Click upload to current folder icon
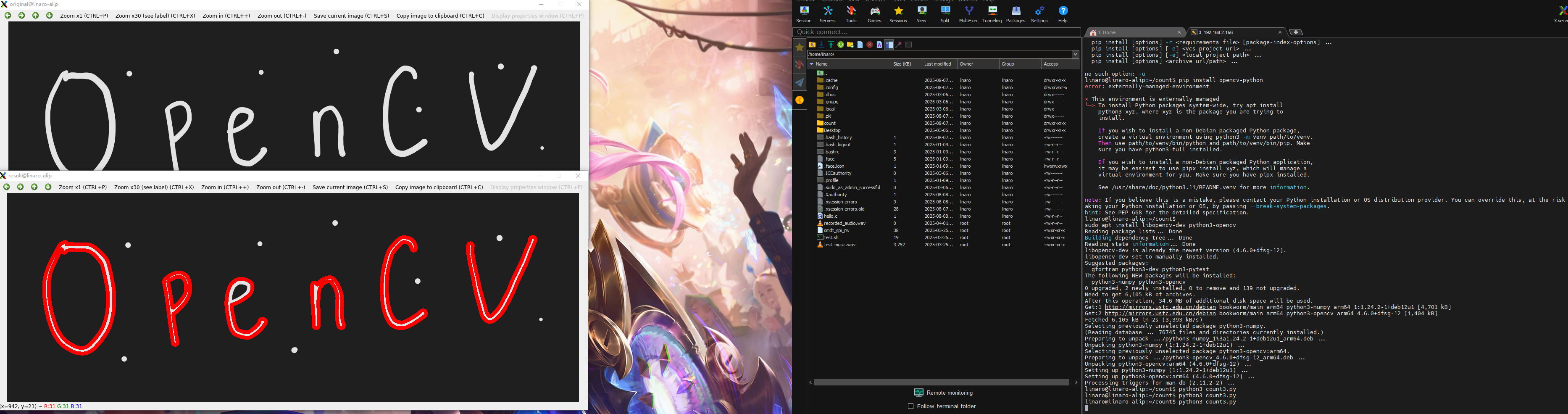Viewport: 1568px width, 414px height. pos(831,45)
